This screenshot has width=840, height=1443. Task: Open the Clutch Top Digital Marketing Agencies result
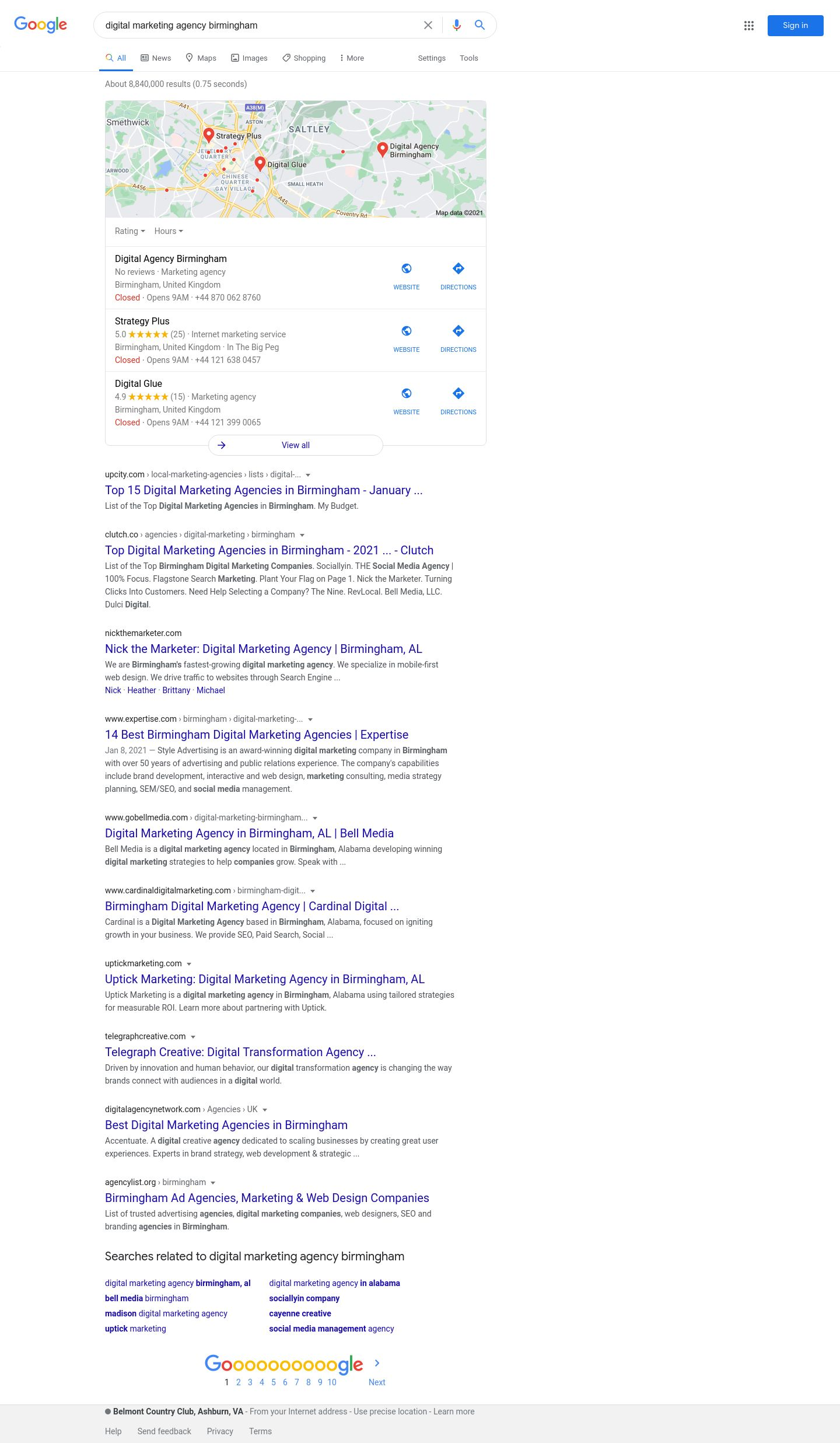pyautogui.click(x=269, y=550)
